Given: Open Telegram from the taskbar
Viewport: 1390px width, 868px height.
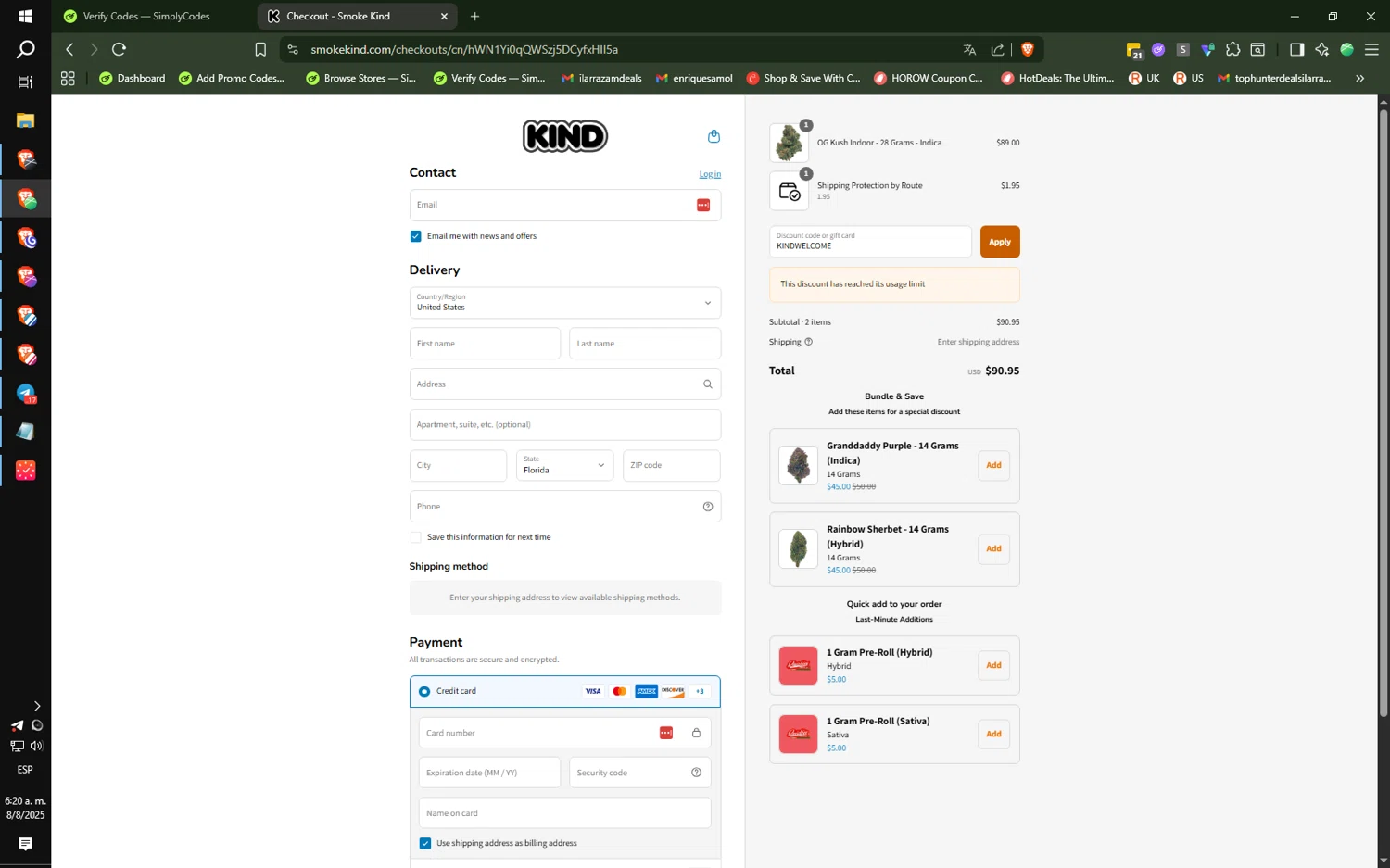Looking at the screenshot, I should pyautogui.click(x=26, y=394).
